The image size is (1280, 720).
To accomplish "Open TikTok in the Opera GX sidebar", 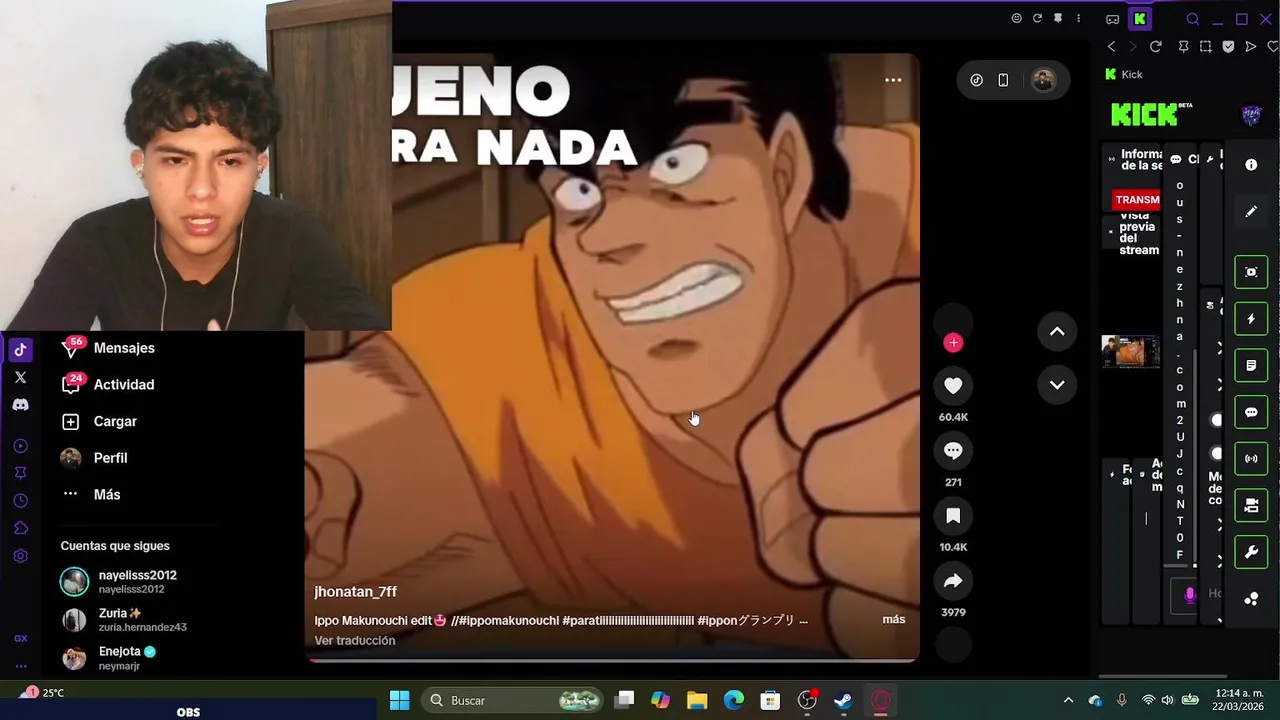I will (20, 350).
